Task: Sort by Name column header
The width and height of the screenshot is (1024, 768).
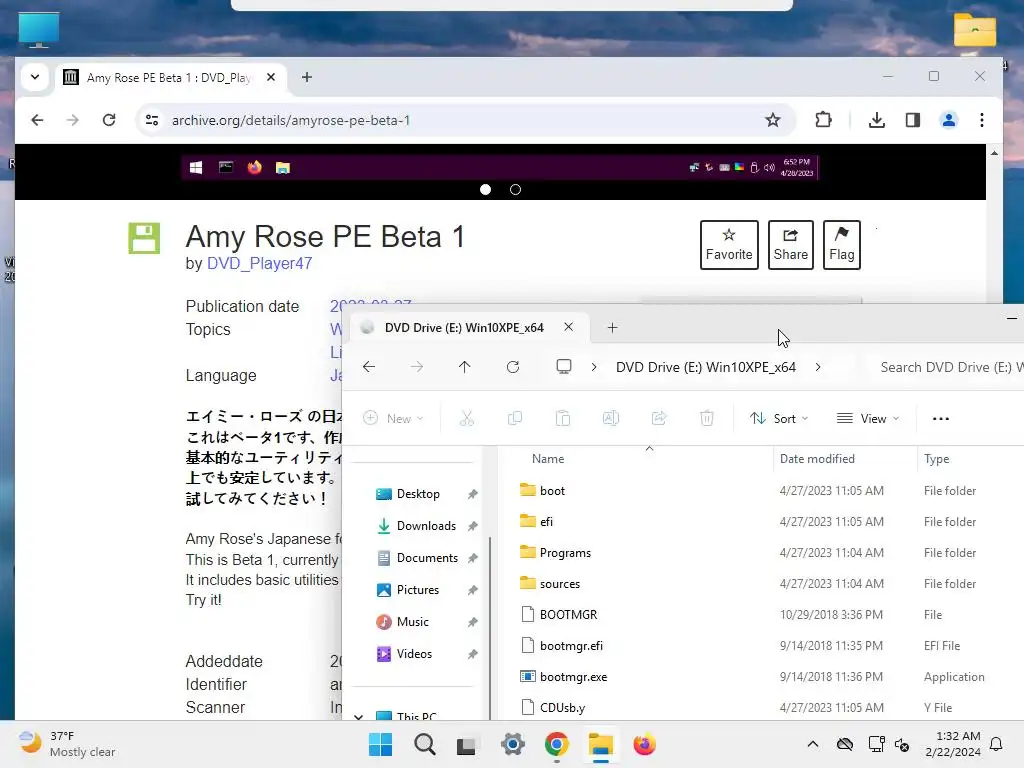Action: pos(547,459)
